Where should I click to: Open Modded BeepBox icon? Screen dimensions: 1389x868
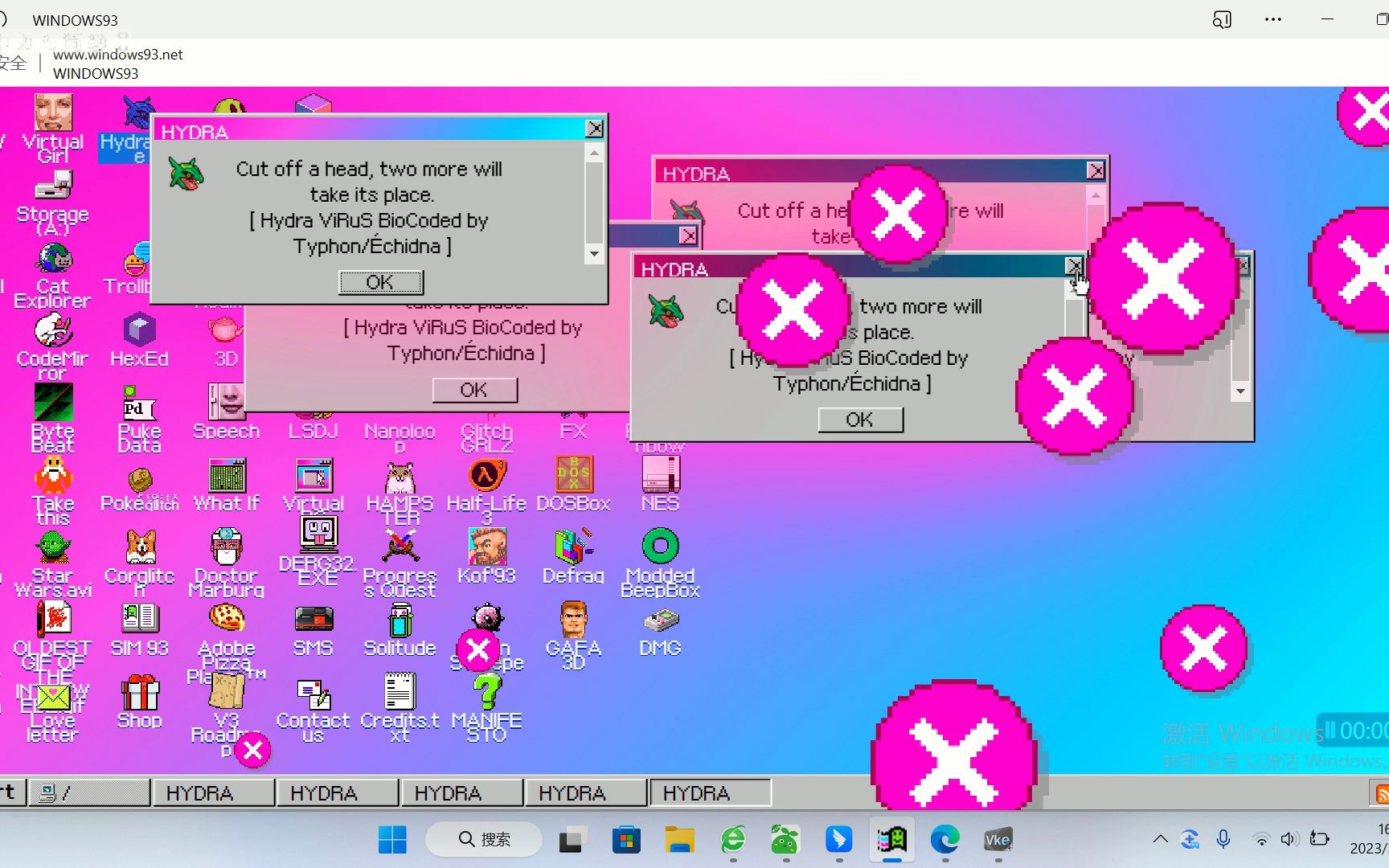click(x=661, y=563)
